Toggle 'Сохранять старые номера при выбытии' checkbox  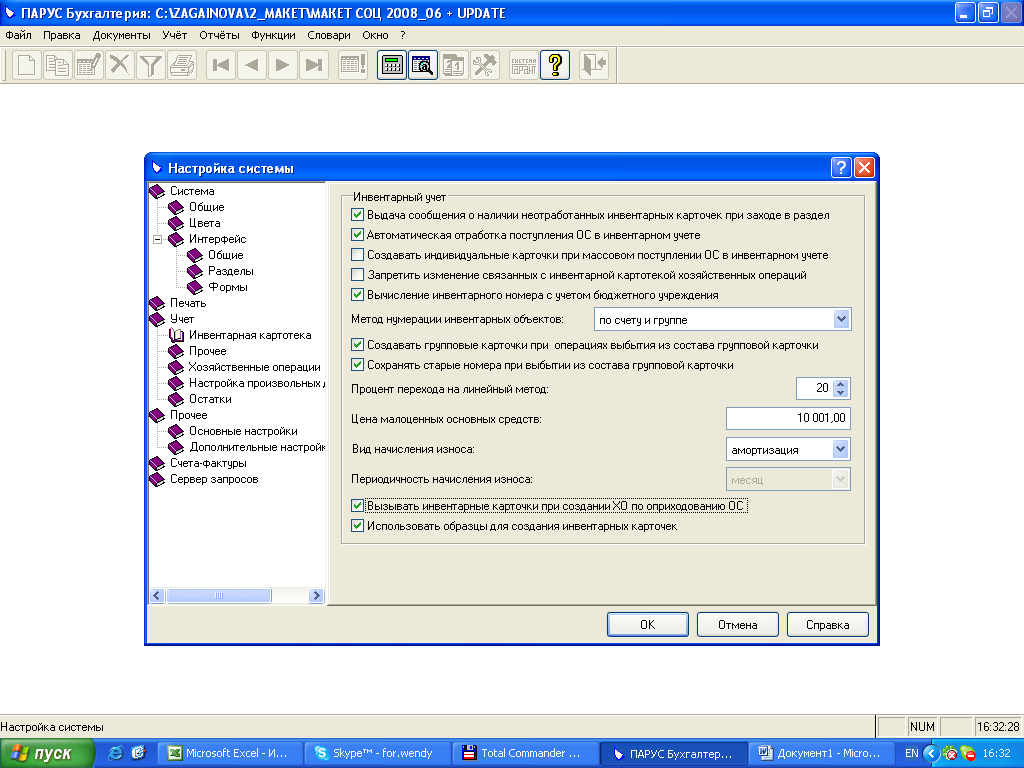click(357, 365)
